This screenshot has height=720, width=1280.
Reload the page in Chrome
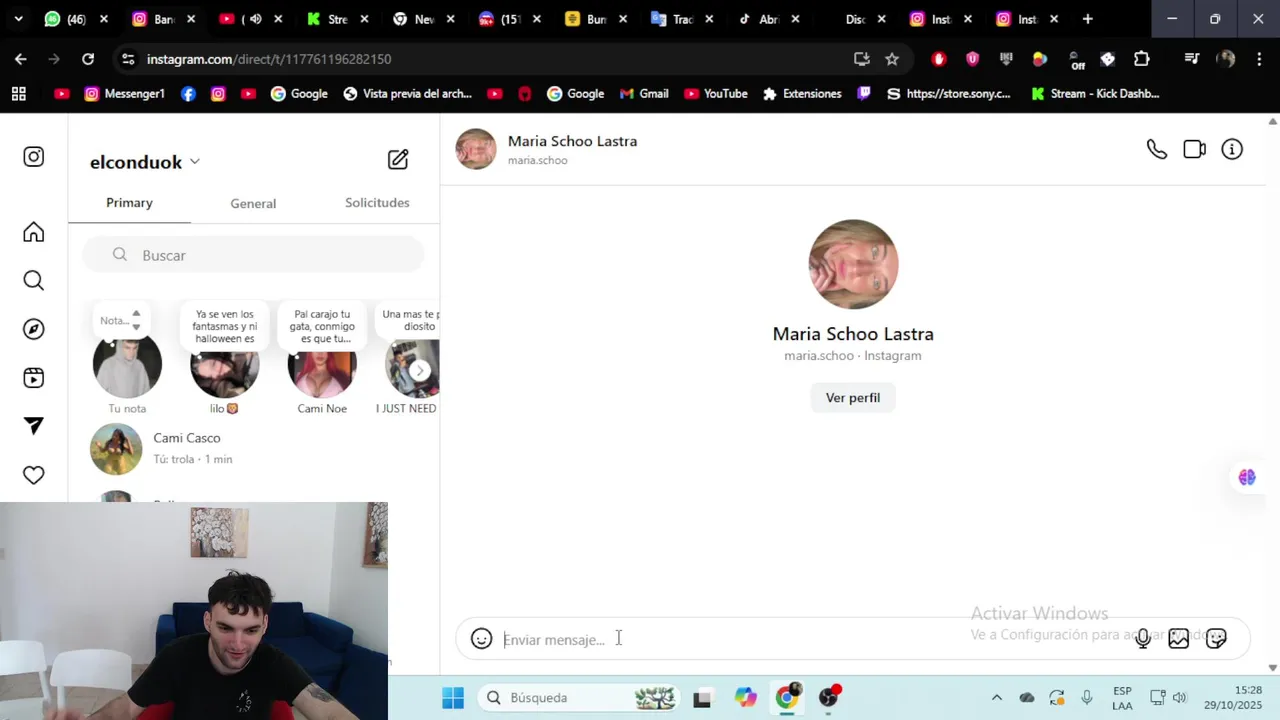coord(88,59)
